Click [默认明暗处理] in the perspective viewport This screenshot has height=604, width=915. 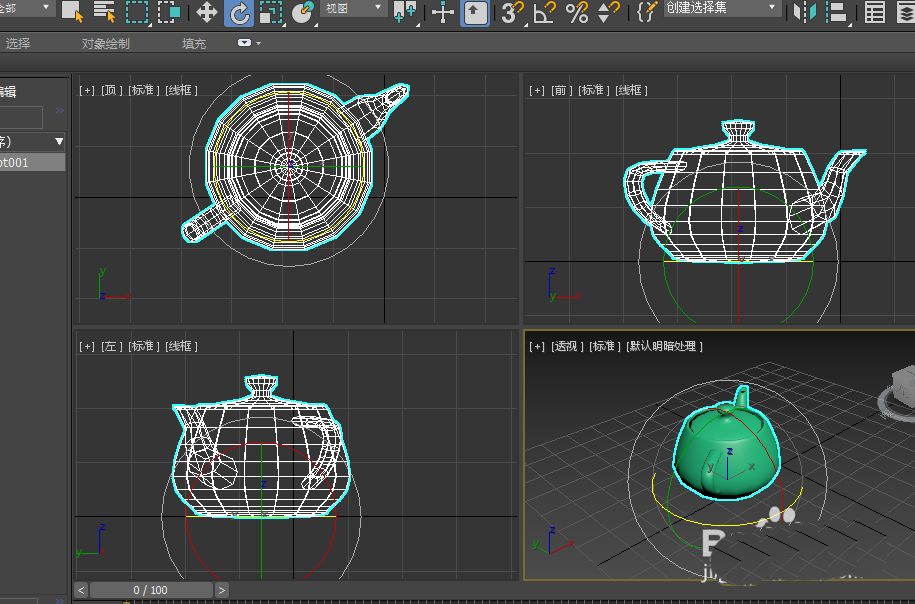point(665,346)
